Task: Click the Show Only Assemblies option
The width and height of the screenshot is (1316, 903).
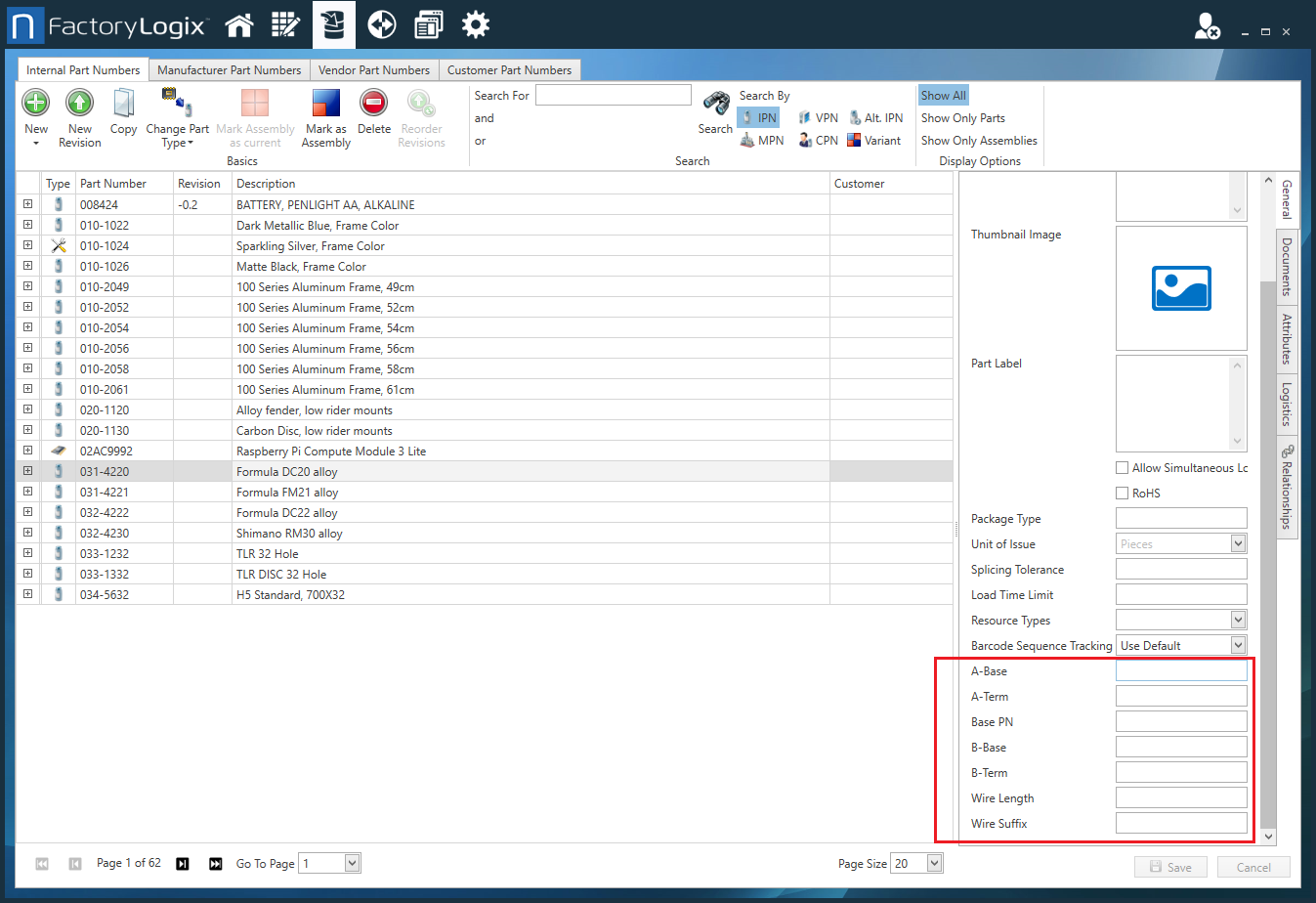Action: click(x=978, y=140)
